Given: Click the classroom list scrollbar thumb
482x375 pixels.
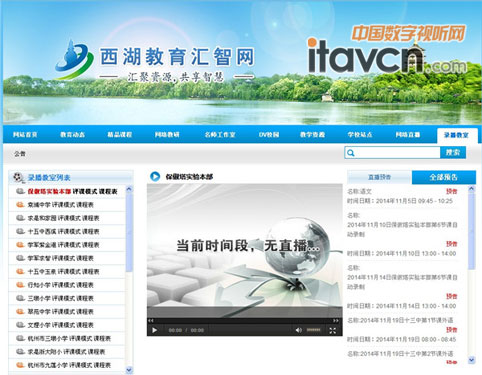Looking at the screenshot, I should coord(129,232).
